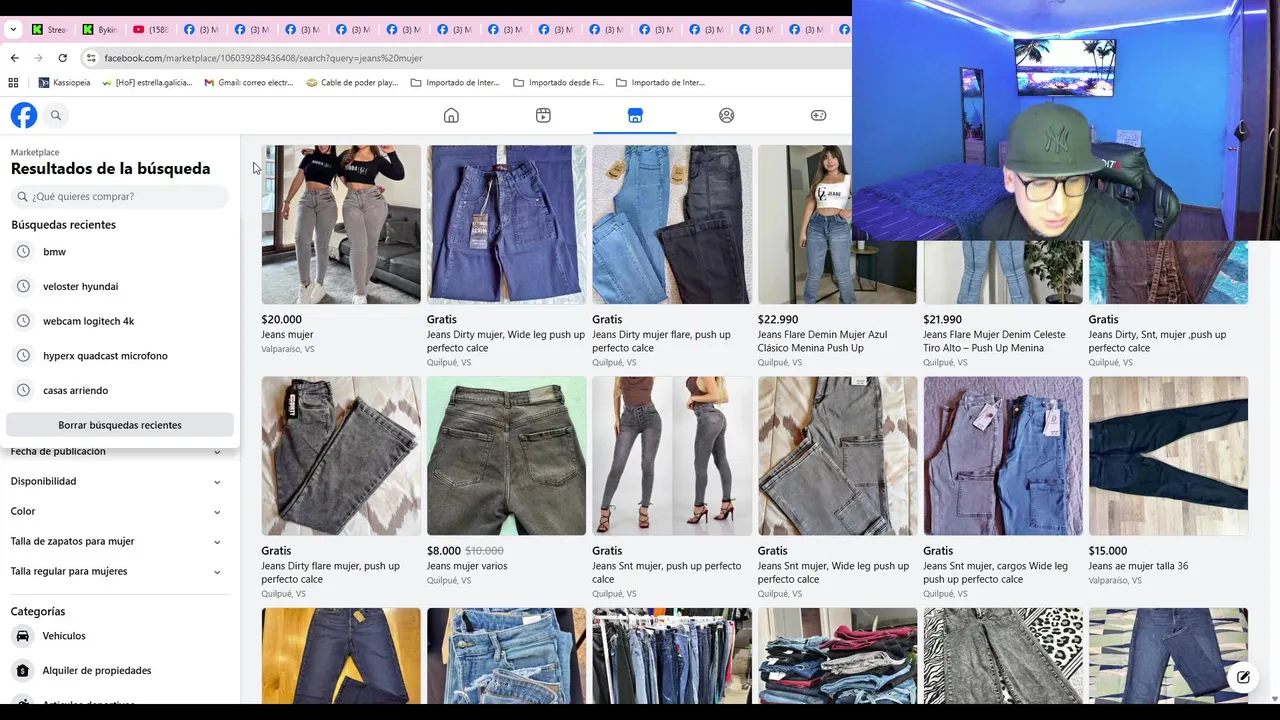1280x720 pixels.
Task: Open the clothing rack of jeans photo
Action: tap(672, 655)
